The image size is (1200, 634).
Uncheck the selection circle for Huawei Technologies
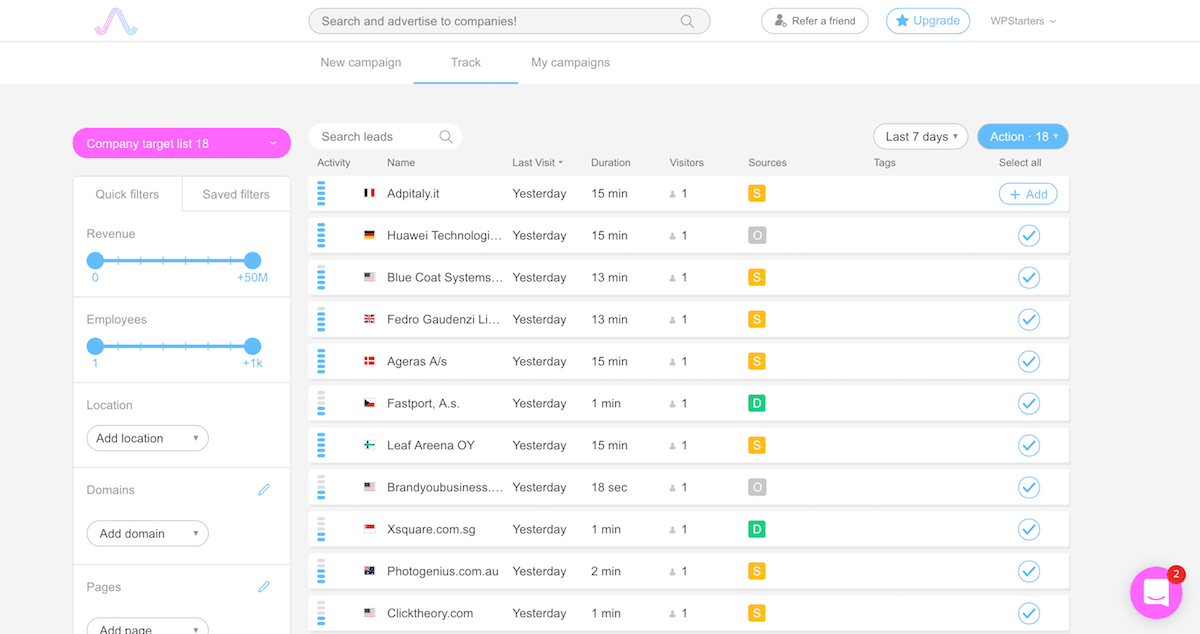pyautogui.click(x=1028, y=236)
